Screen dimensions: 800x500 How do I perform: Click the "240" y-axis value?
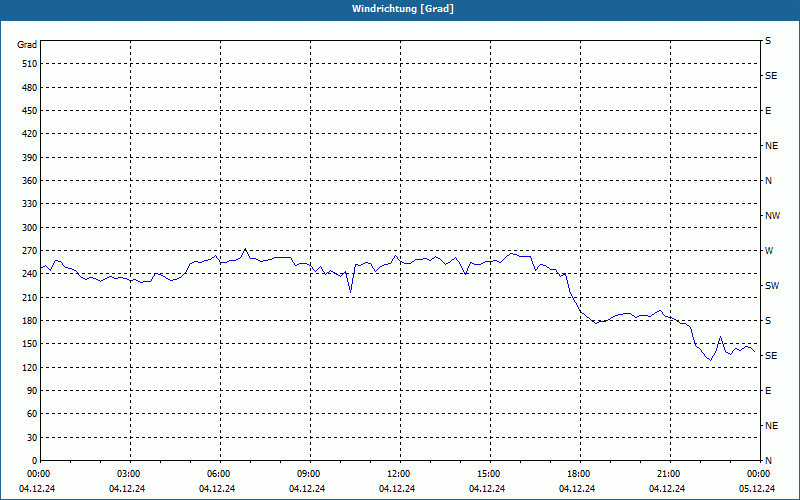tap(30, 274)
